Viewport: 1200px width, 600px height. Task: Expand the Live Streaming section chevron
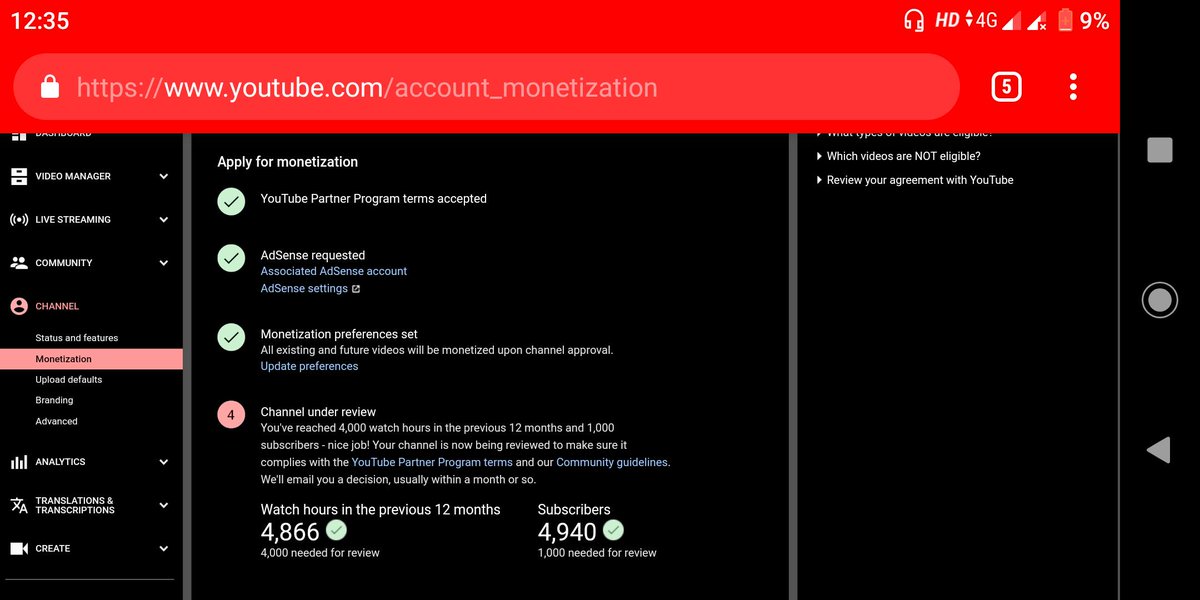(x=164, y=220)
